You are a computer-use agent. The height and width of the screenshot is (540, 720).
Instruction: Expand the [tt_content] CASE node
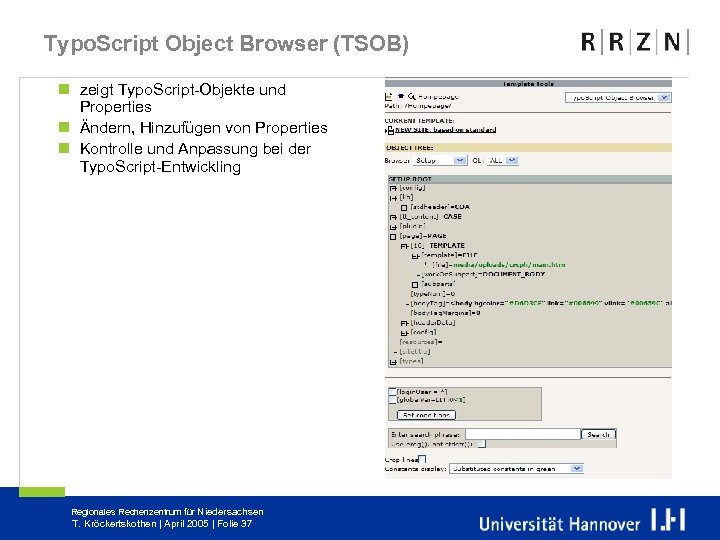tap(393, 217)
